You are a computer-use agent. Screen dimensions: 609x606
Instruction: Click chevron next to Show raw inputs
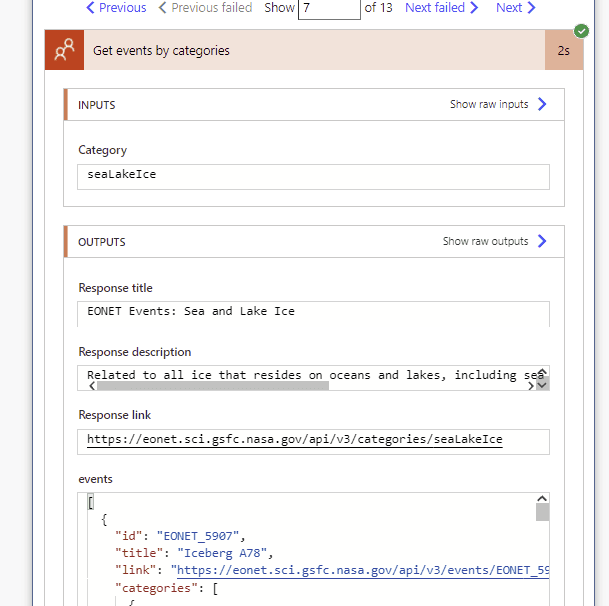[542, 104]
